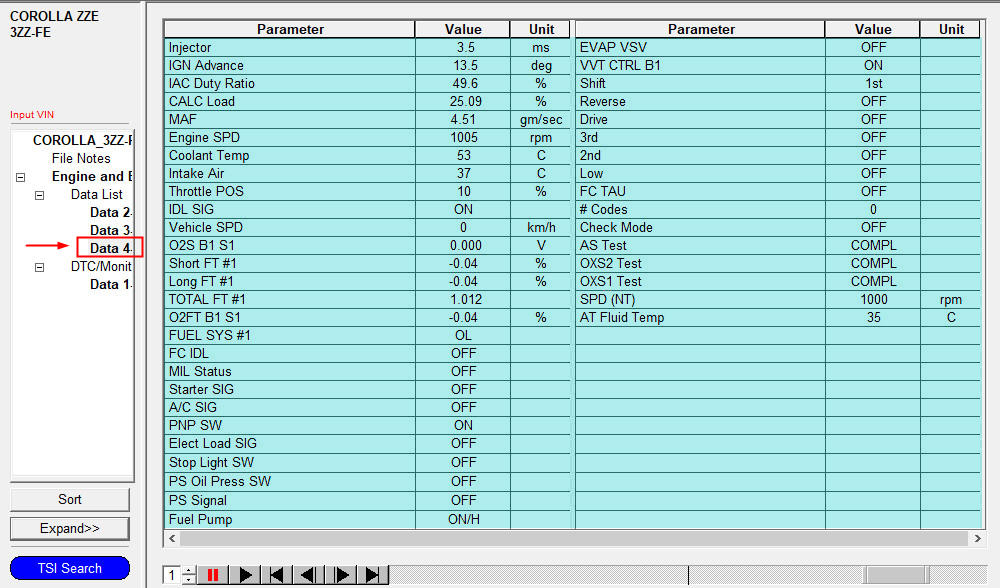The height and width of the screenshot is (588, 1000).
Task: Click the PS Oil Press SW parameter
Action: pos(290,481)
